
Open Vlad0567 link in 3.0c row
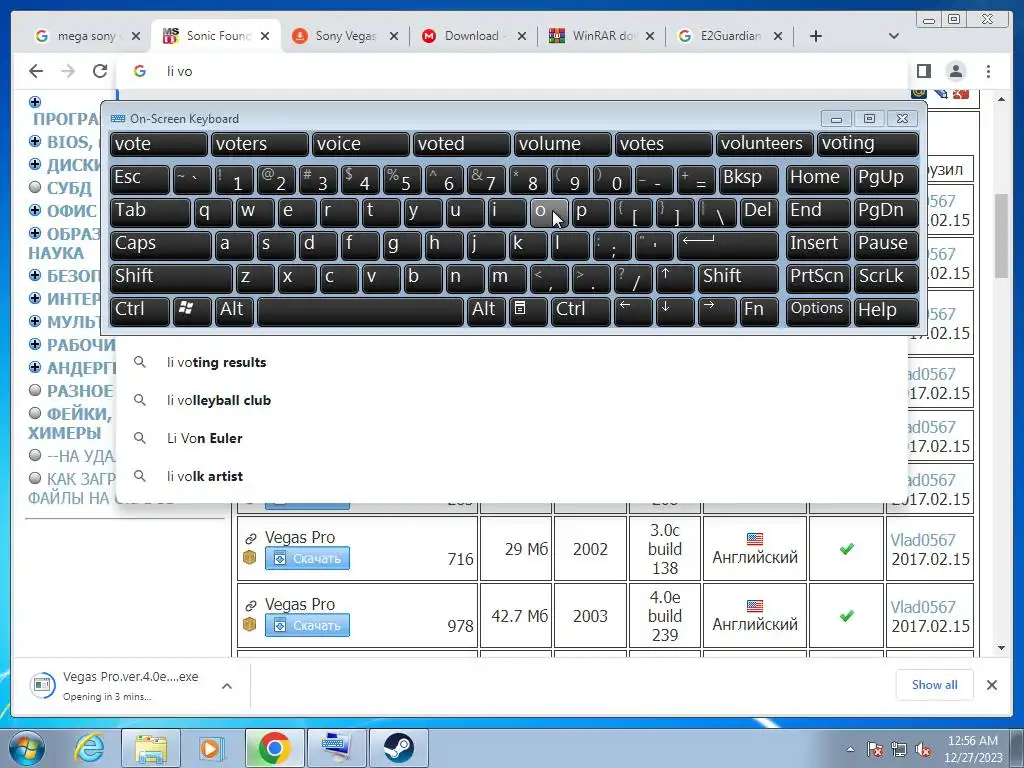tap(922, 540)
